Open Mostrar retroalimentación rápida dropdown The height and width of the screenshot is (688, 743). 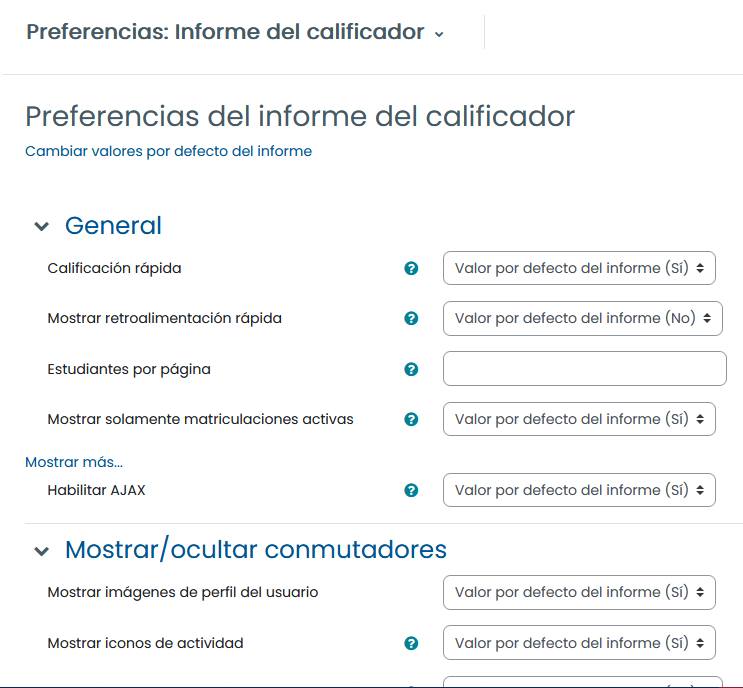click(582, 318)
